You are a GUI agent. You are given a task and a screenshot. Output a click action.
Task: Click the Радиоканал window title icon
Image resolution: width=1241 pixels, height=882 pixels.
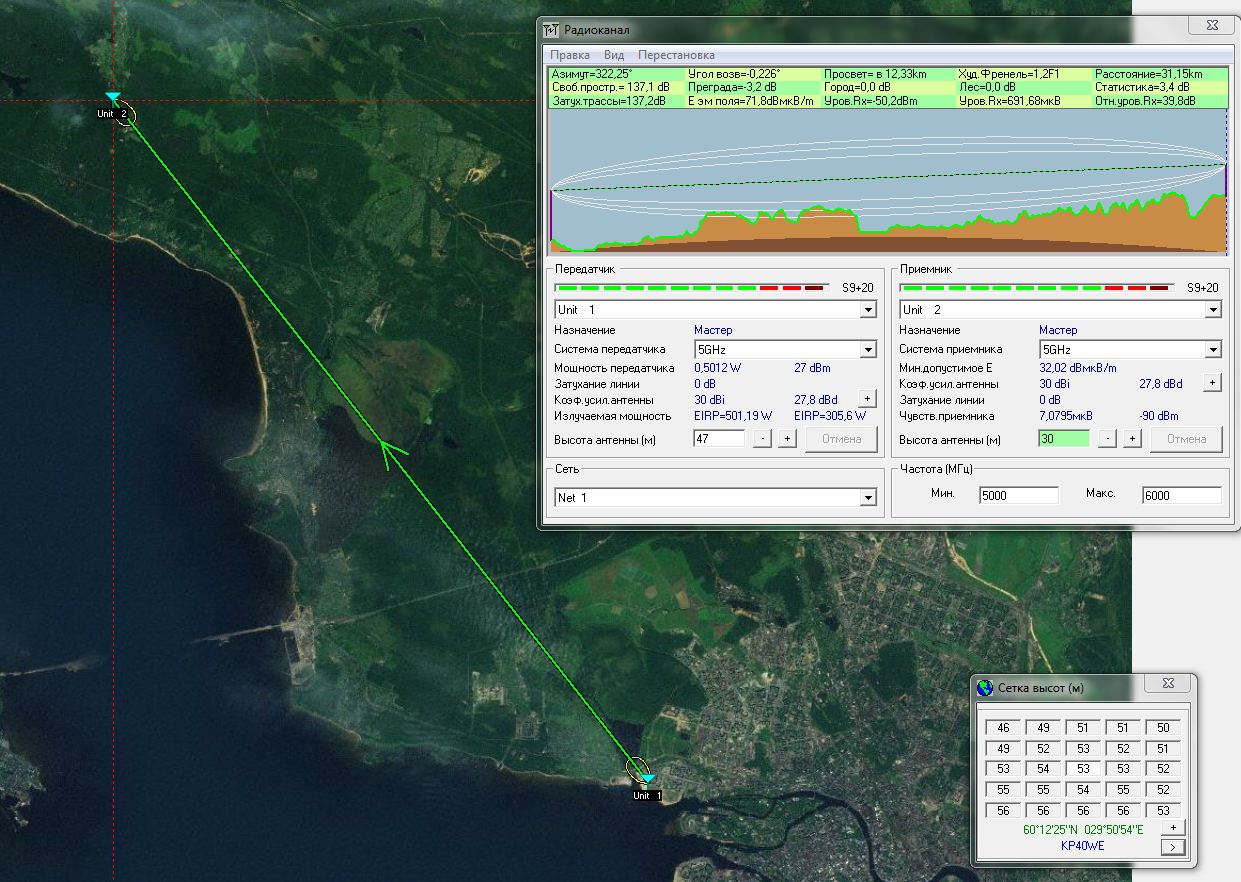pos(552,30)
